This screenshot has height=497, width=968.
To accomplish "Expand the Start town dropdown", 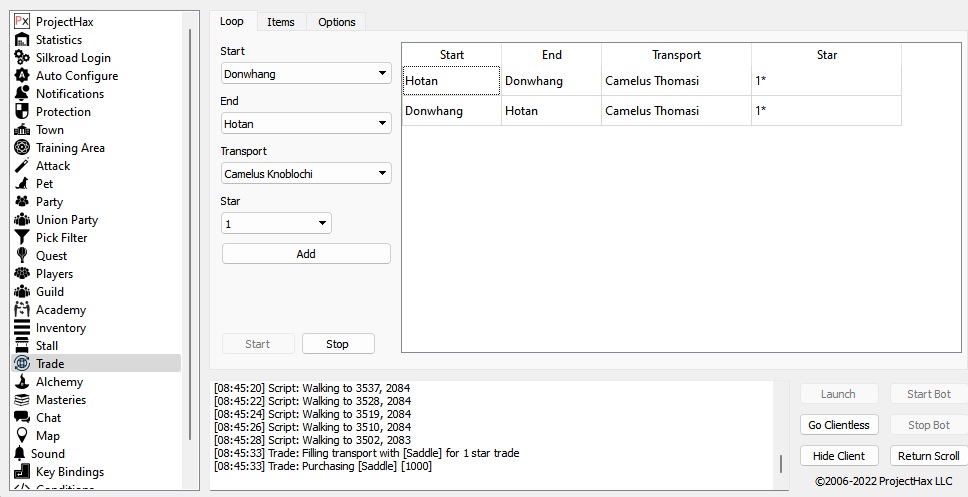I will [x=306, y=74].
